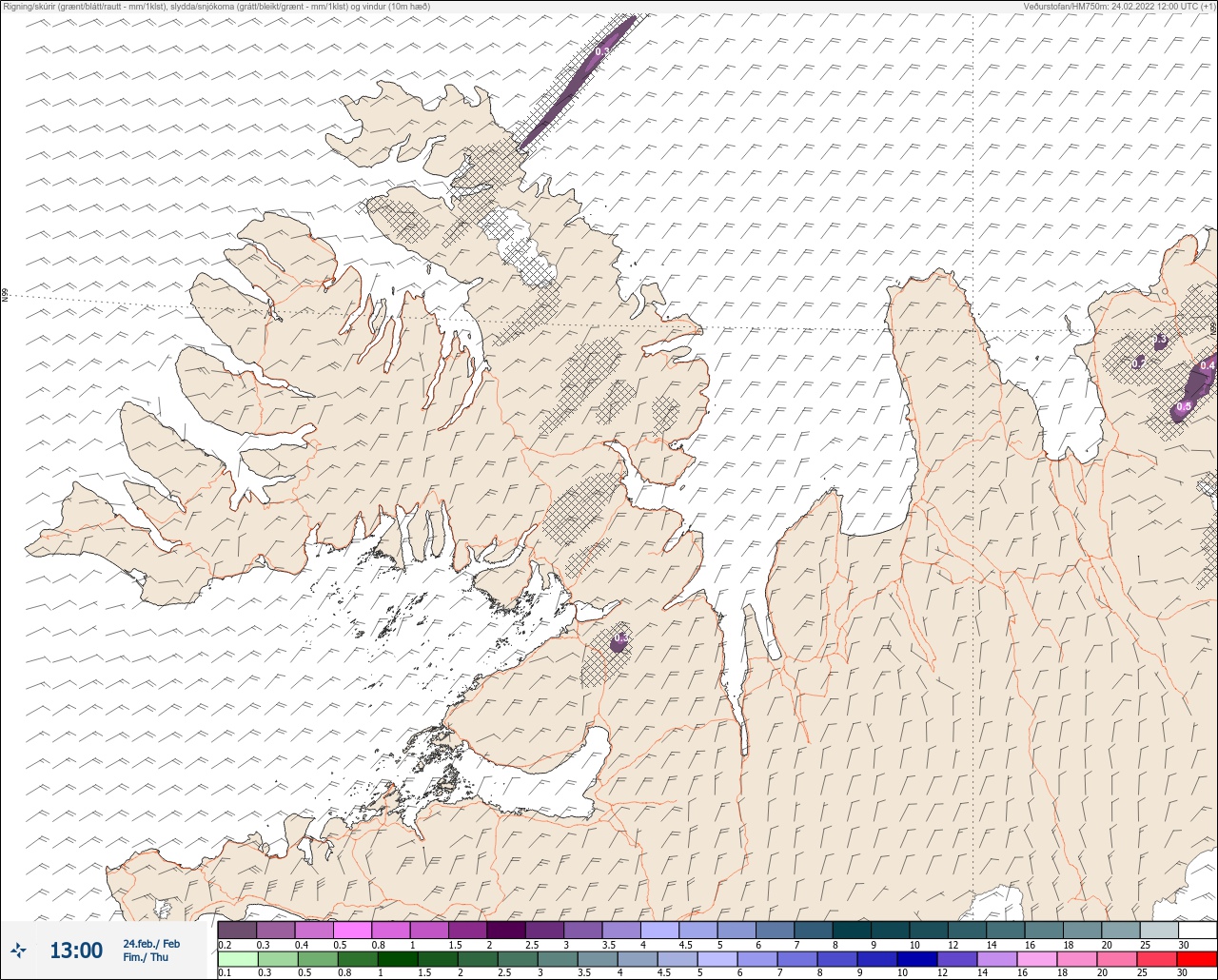Select lower legend violet swatch labeled 14
The height and width of the screenshot is (980, 1218).
click(997, 959)
